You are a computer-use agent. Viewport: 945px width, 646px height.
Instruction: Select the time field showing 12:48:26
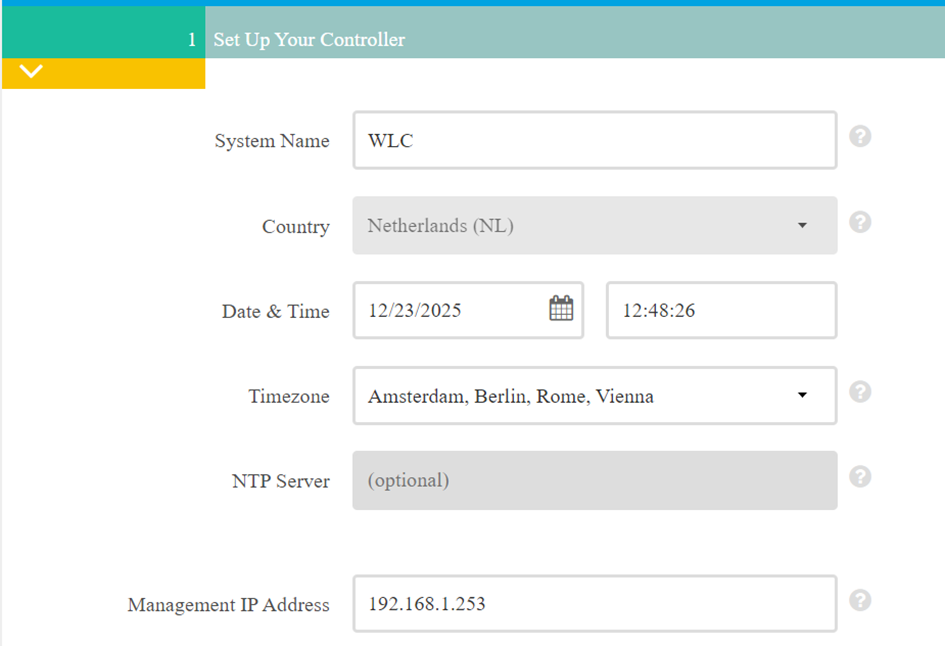point(720,311)
